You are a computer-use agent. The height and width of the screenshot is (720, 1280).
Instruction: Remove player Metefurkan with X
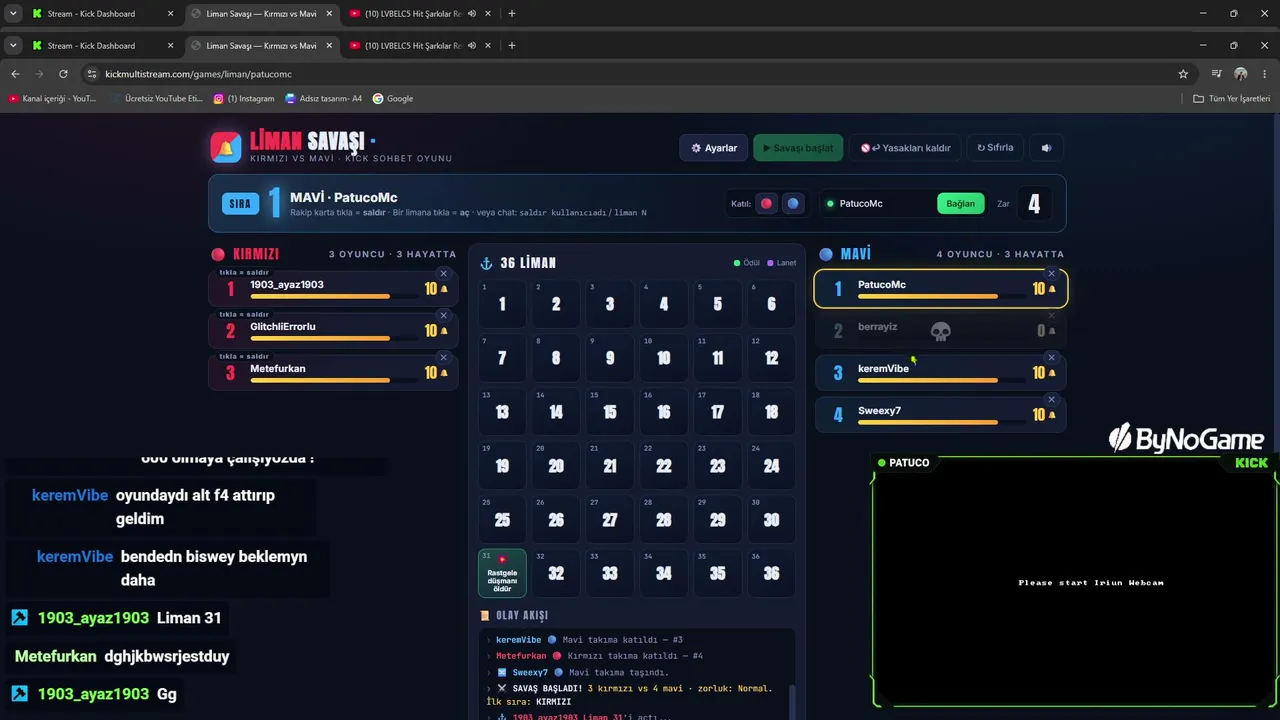coord(444,357)
